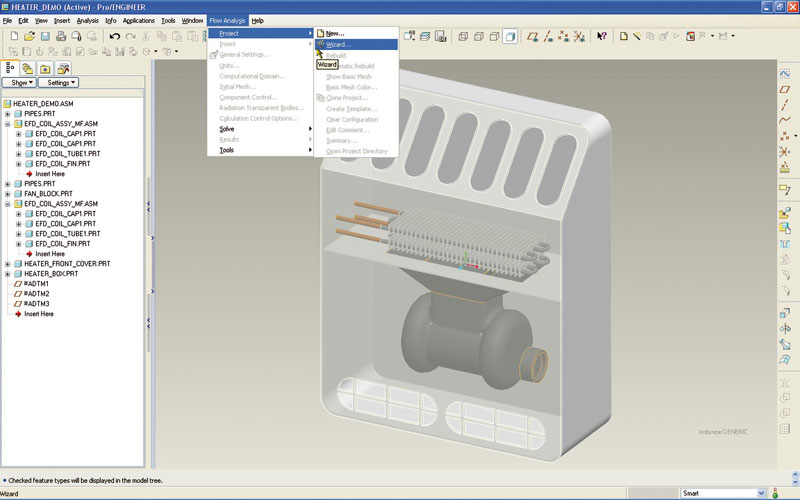Open dropdown arrow next to Flow Analysis results icon
The image size is (800, 500).
(x=712, y=36)
